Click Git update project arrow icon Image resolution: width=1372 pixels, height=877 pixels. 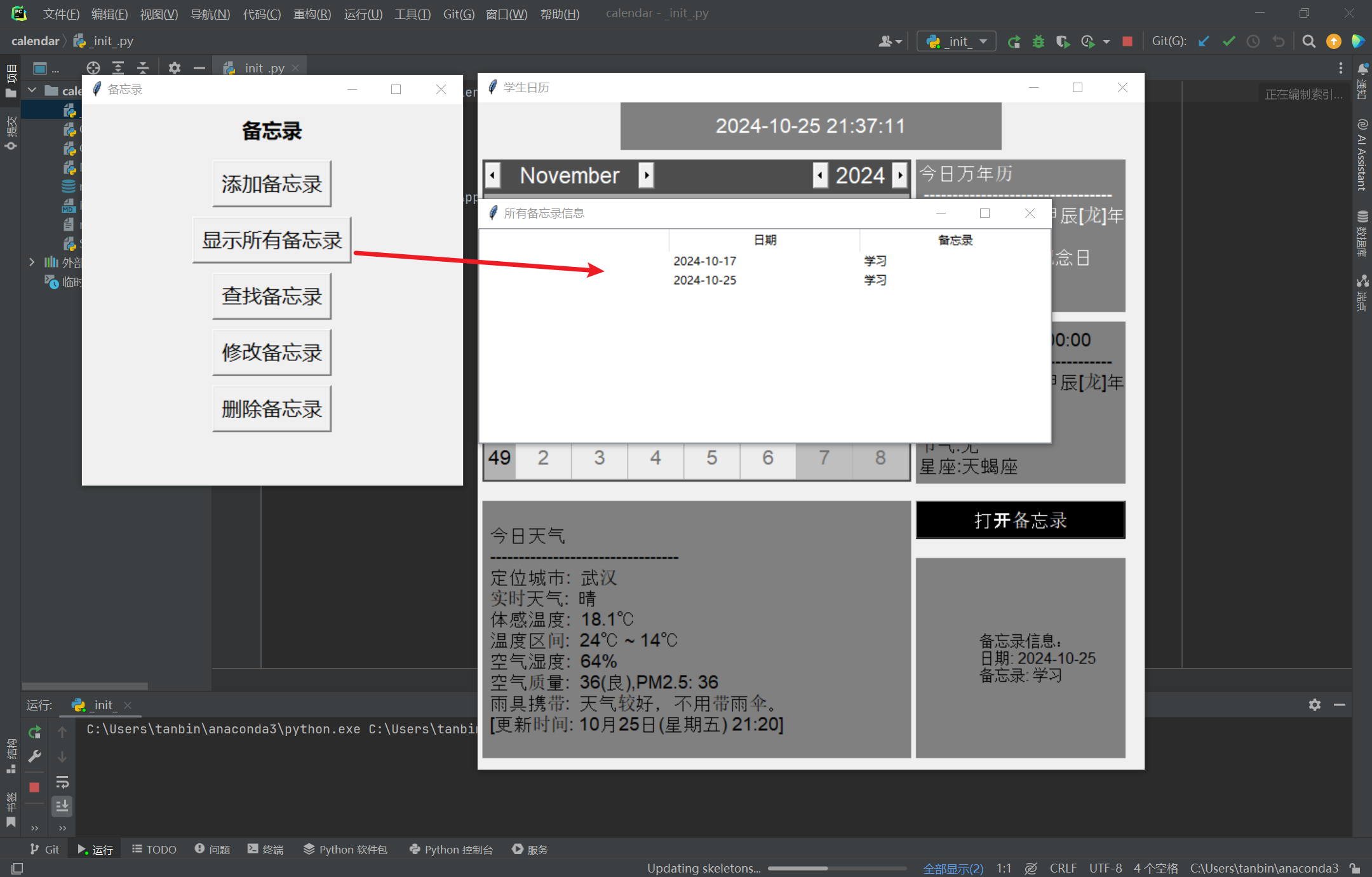coord(1204,42)
